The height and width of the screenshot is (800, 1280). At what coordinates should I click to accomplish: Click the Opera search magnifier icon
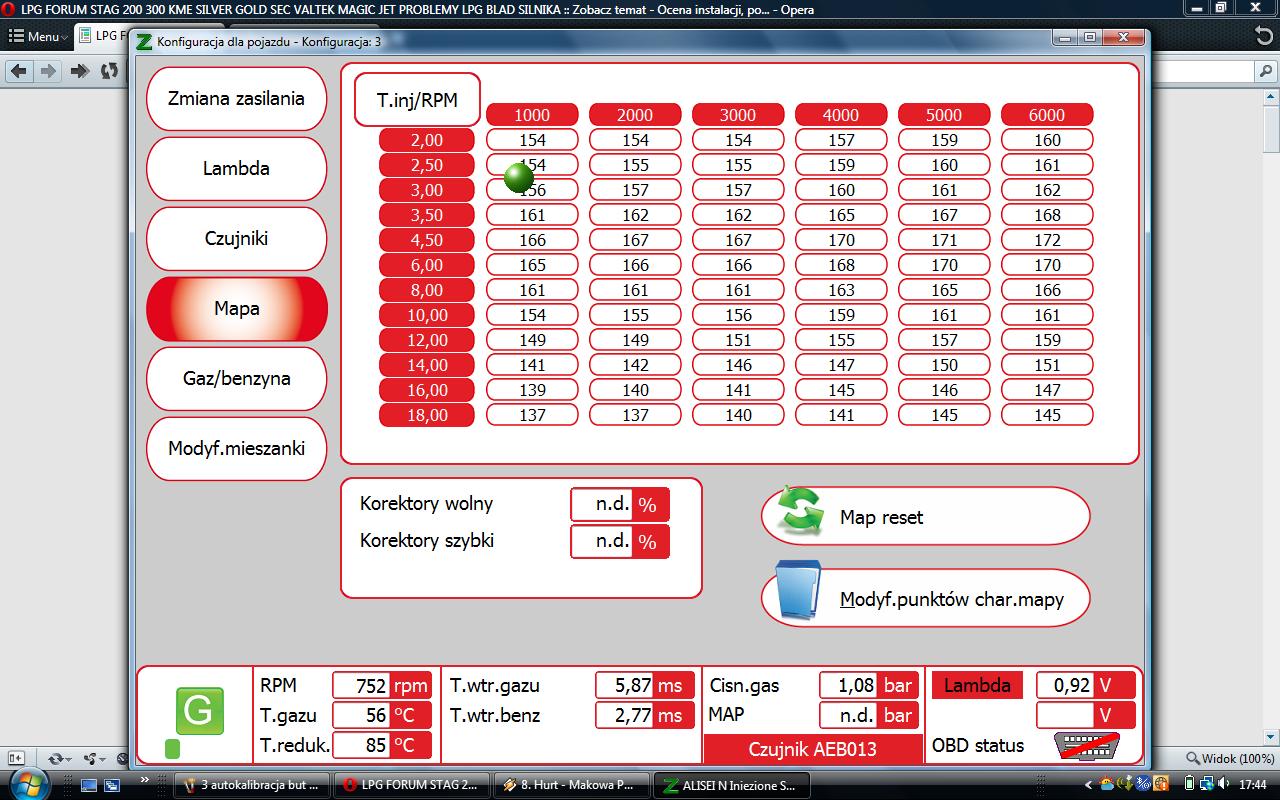1265,72
